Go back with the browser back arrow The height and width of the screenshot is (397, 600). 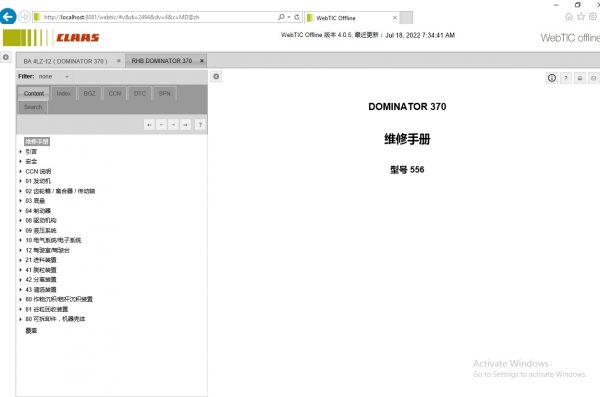pyautogui.click(x=8, y=17)
